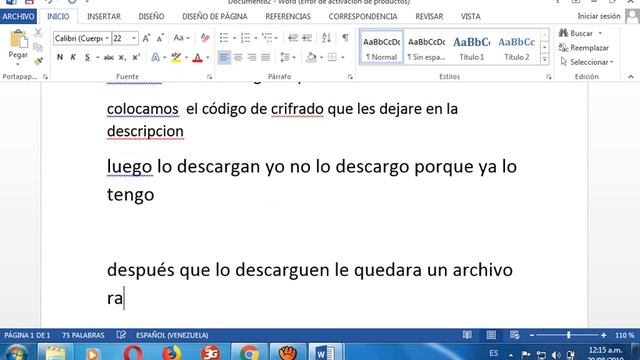Select the Sin espaciado style
The width and height of the screenshot is (640, 360).
[x=427, y=47]
